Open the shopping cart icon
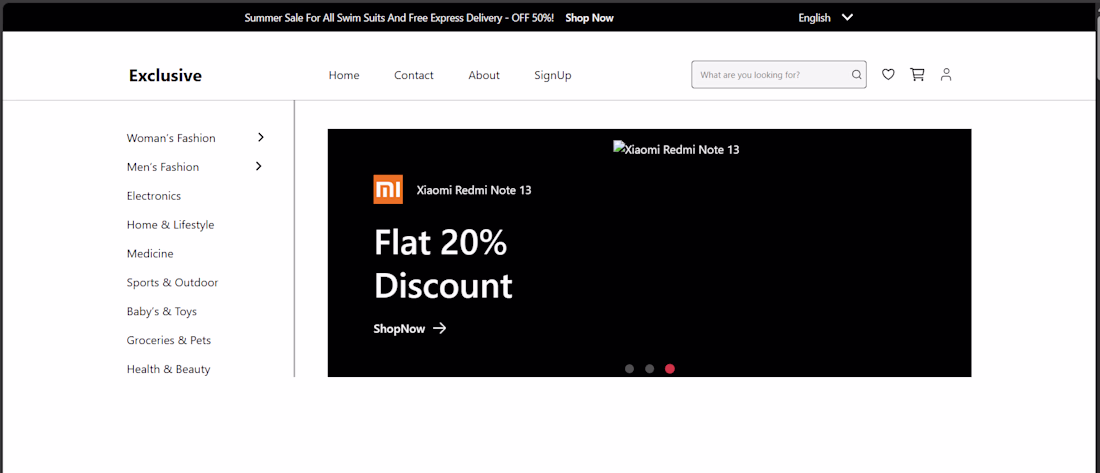Image resolution: width=1100 pixels, height=473 pixels. [x=917, y=74]
